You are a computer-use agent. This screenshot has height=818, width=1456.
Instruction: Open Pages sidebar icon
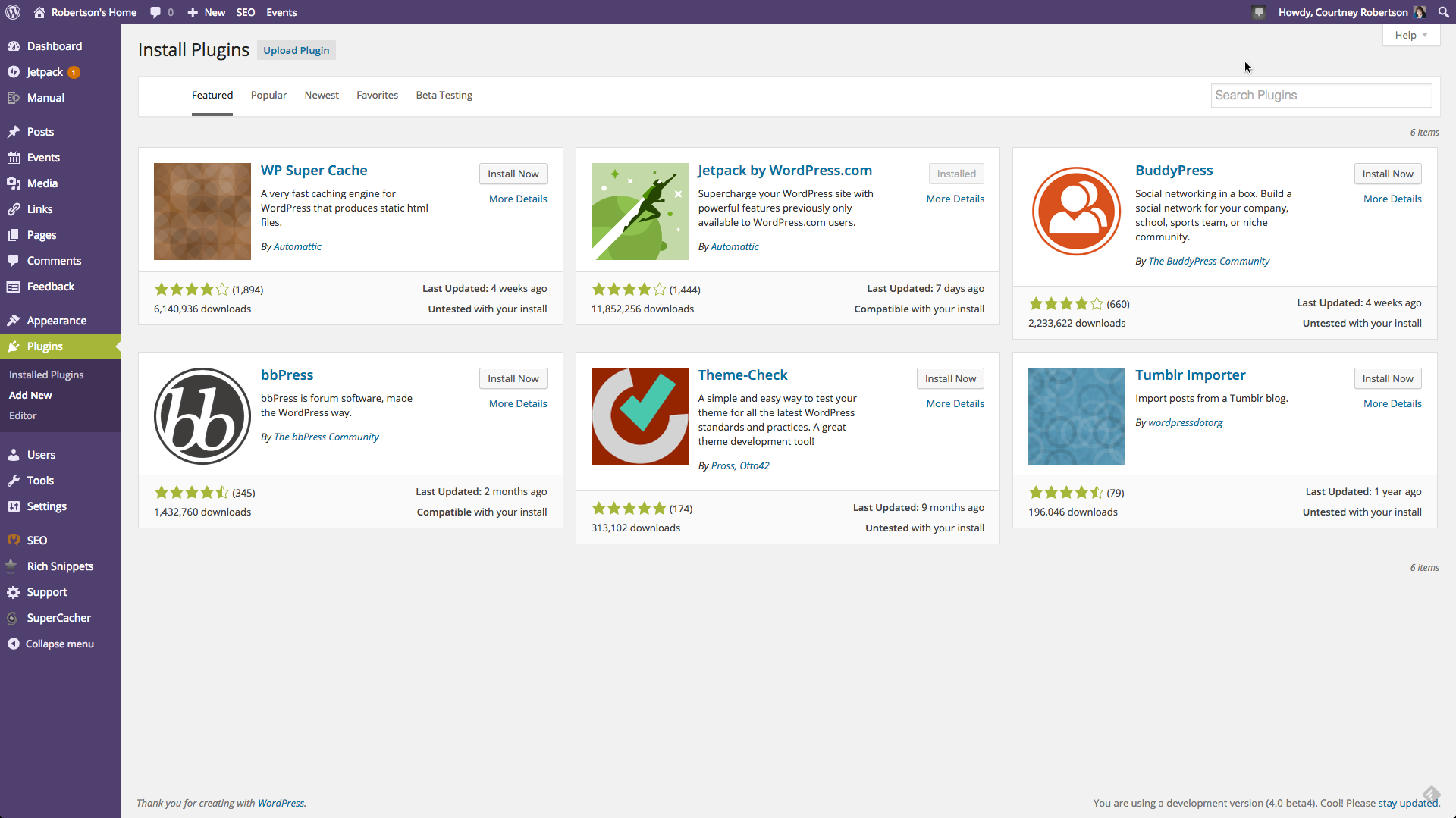point(14,235)
